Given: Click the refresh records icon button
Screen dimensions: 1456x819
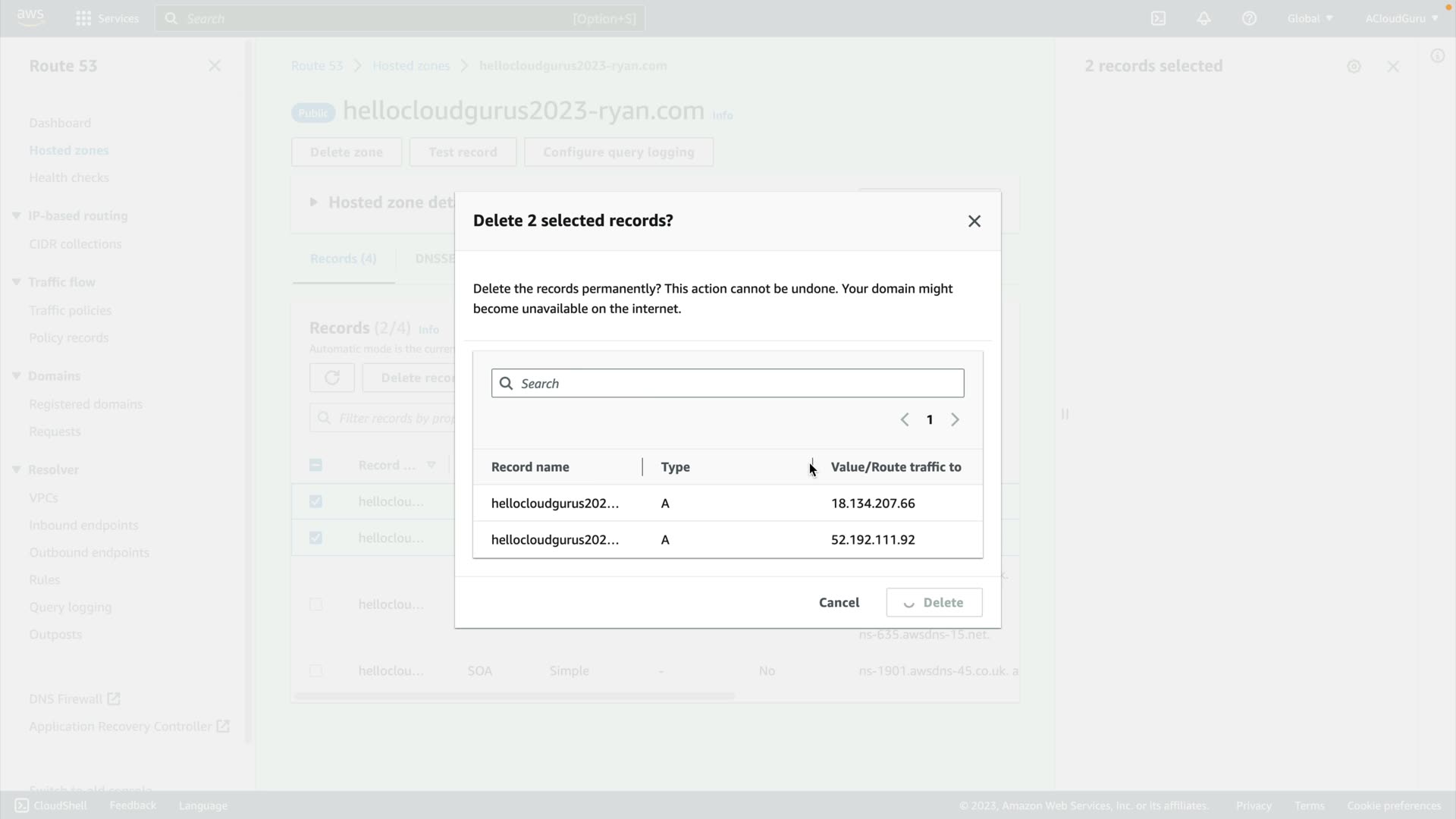Looking at the screenshot, I should 331,378.
